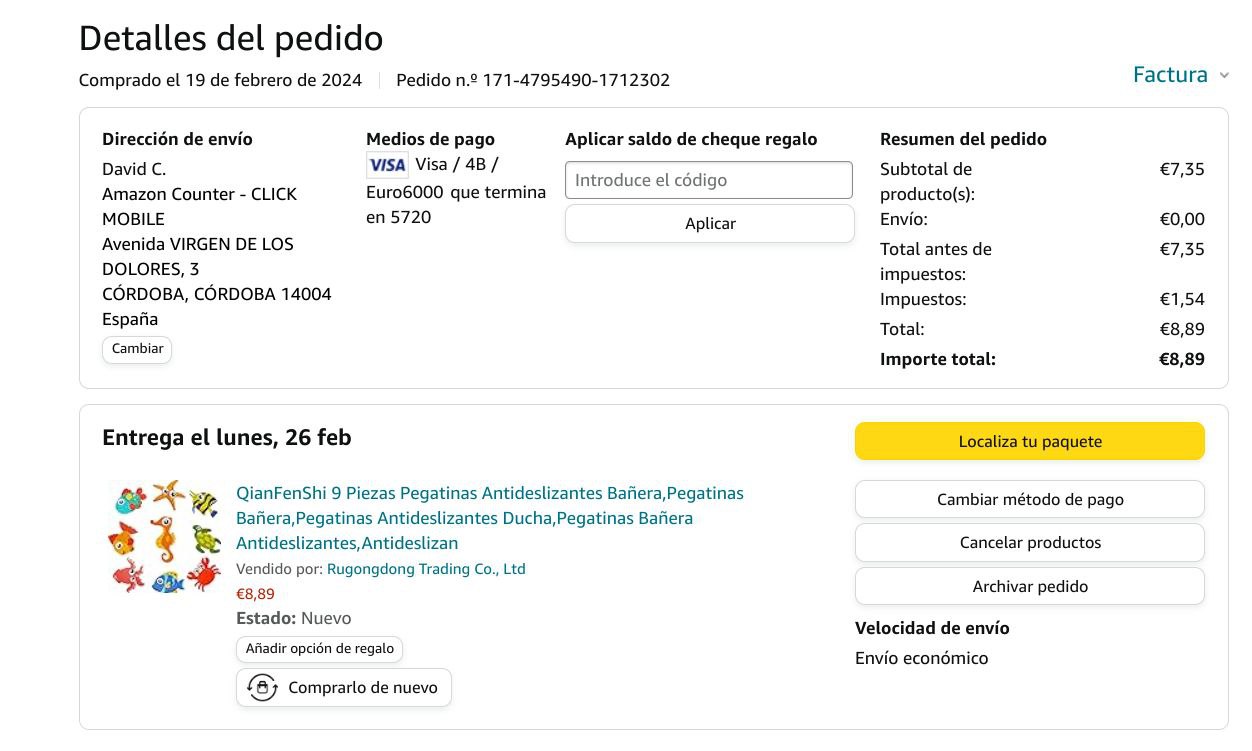Click the chevron arrow beside Factura
This screenshot has height=751, width=1252.
1224,76
